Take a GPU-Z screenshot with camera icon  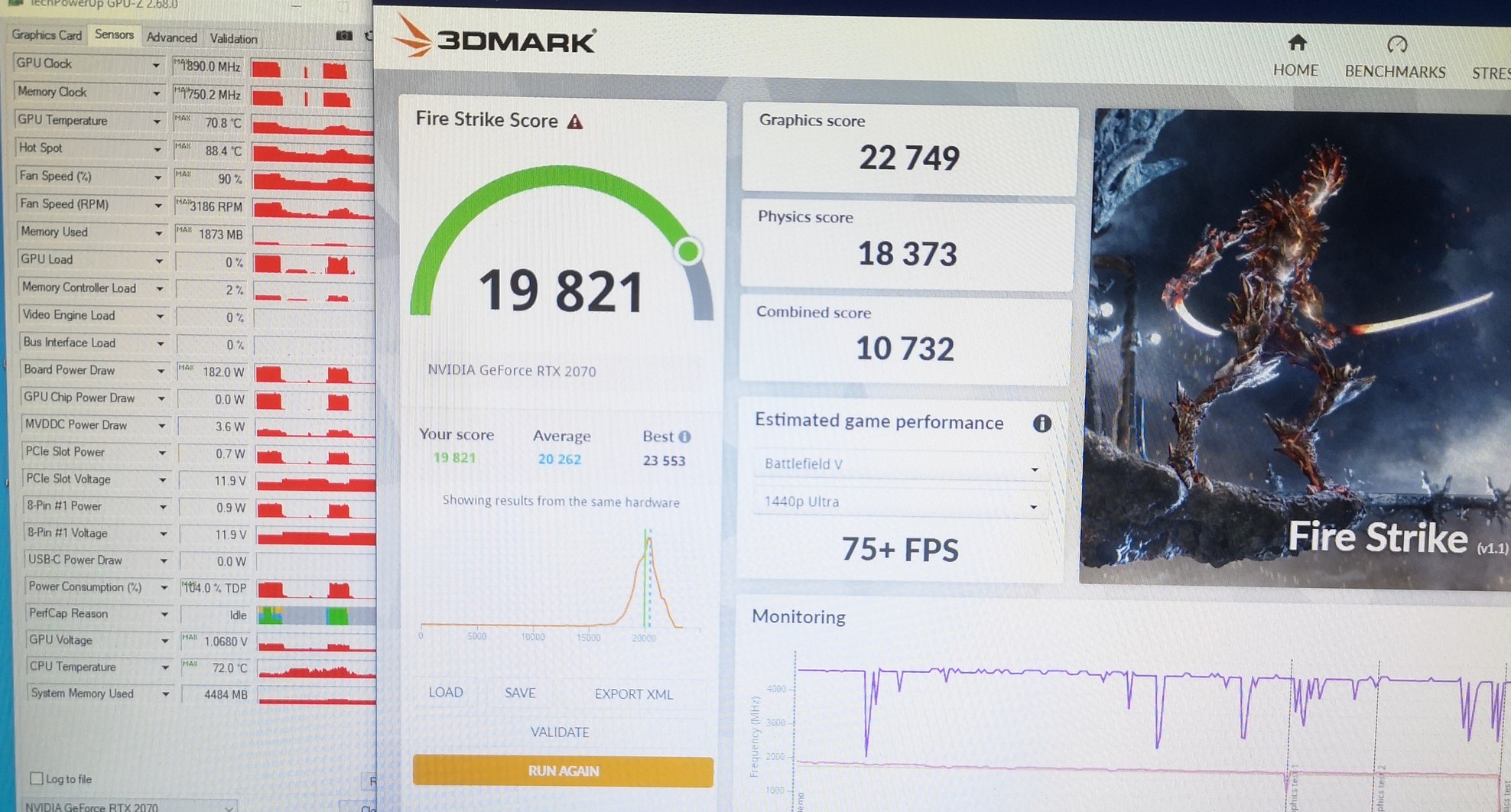coord(344,35)
